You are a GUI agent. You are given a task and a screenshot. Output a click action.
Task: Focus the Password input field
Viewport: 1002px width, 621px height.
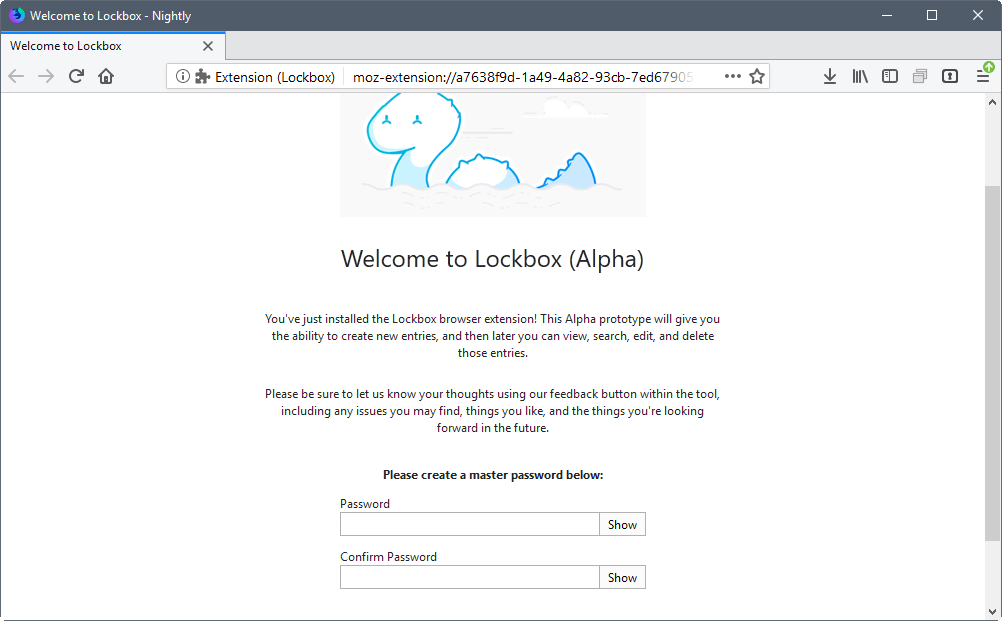coord(470,524)
